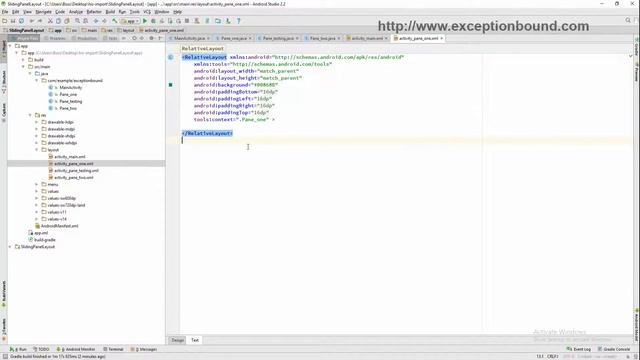Expand the SlidingPanelLayout root node

tap(10, 247)
